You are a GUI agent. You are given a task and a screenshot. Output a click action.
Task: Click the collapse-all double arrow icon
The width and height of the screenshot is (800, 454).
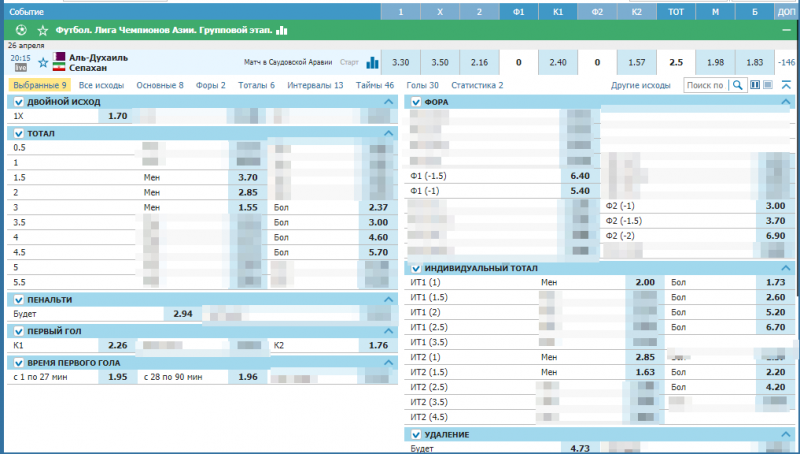pyautogui.click(x=787, y=86)
